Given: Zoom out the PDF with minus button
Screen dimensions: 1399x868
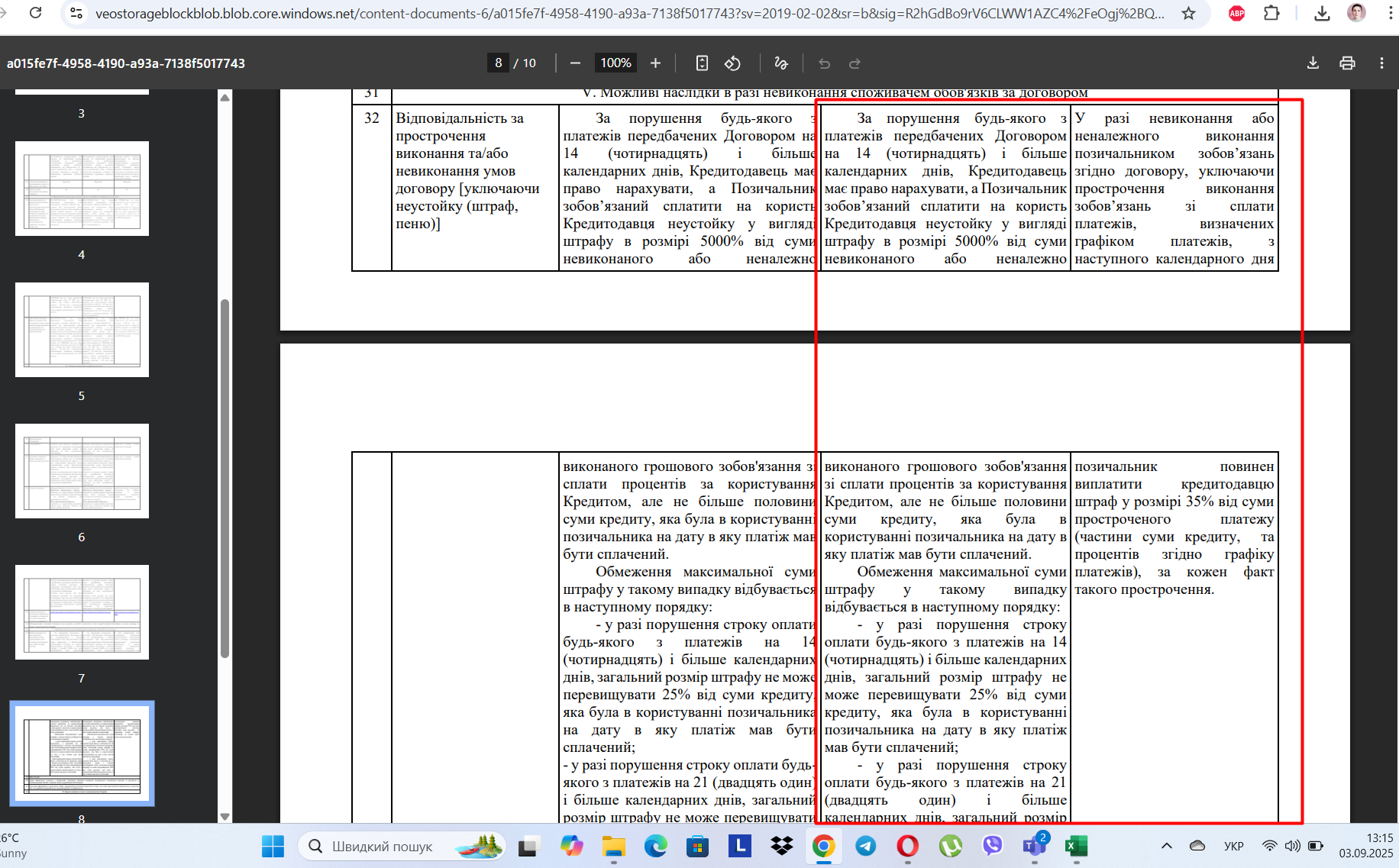Looking at the screenshot, I should point(576,63).
